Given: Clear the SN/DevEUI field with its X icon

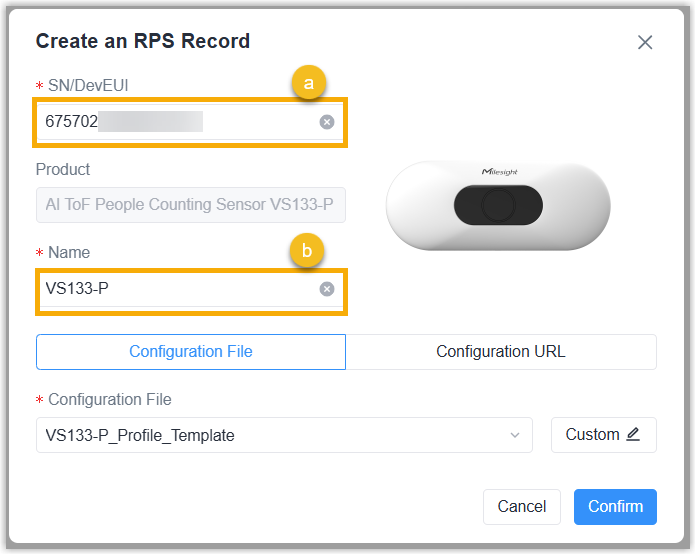Looking at the screenshot, I should pyautogui.click(x=327, y=122).
